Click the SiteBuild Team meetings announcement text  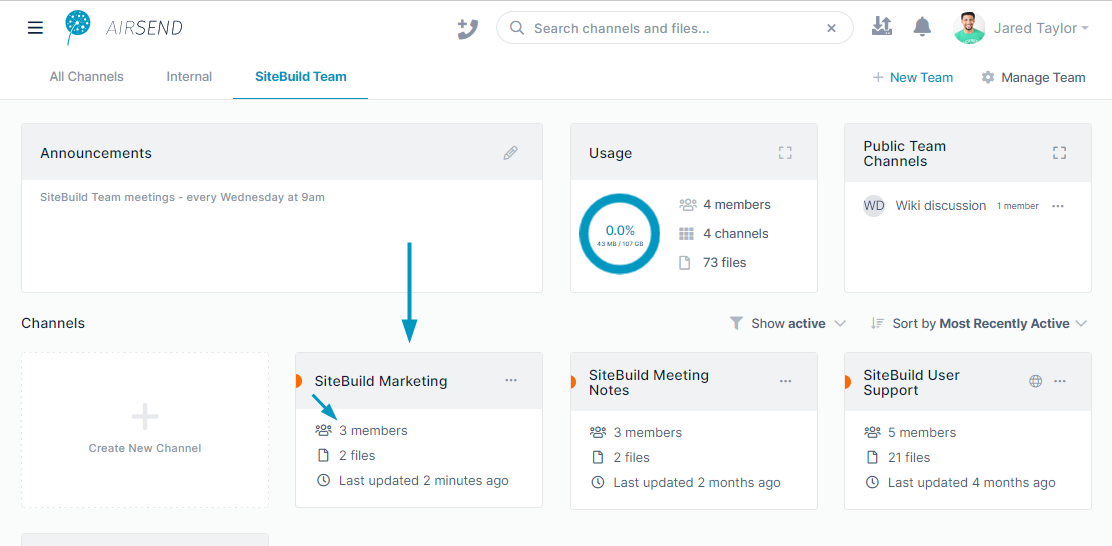click(182, 197)
